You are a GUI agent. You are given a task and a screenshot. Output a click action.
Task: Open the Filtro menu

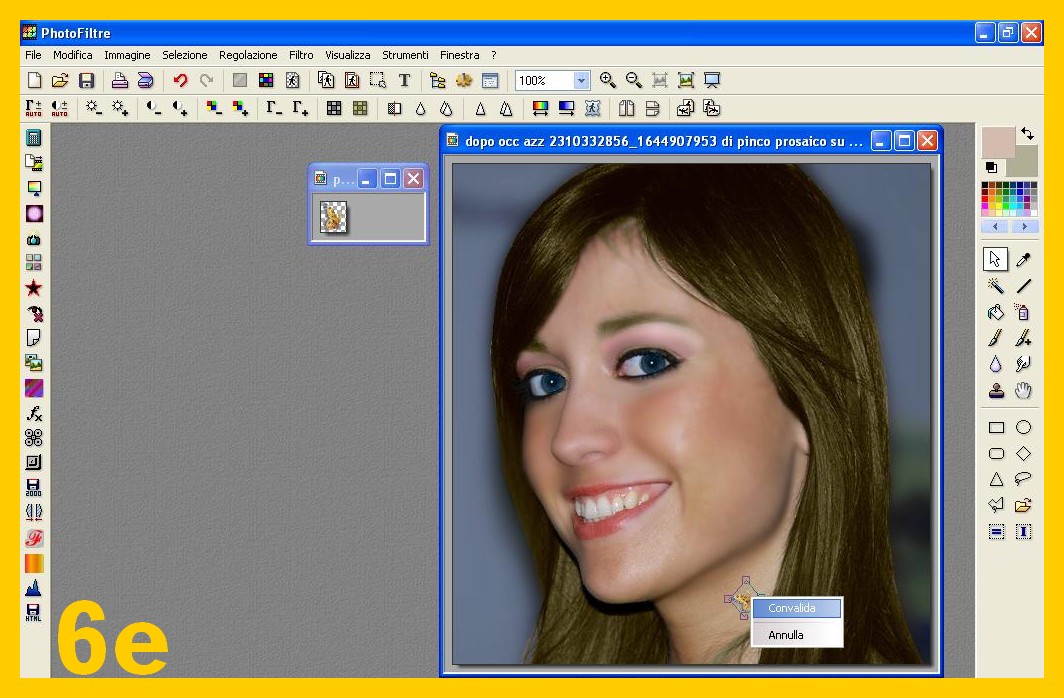coord(301,55)
